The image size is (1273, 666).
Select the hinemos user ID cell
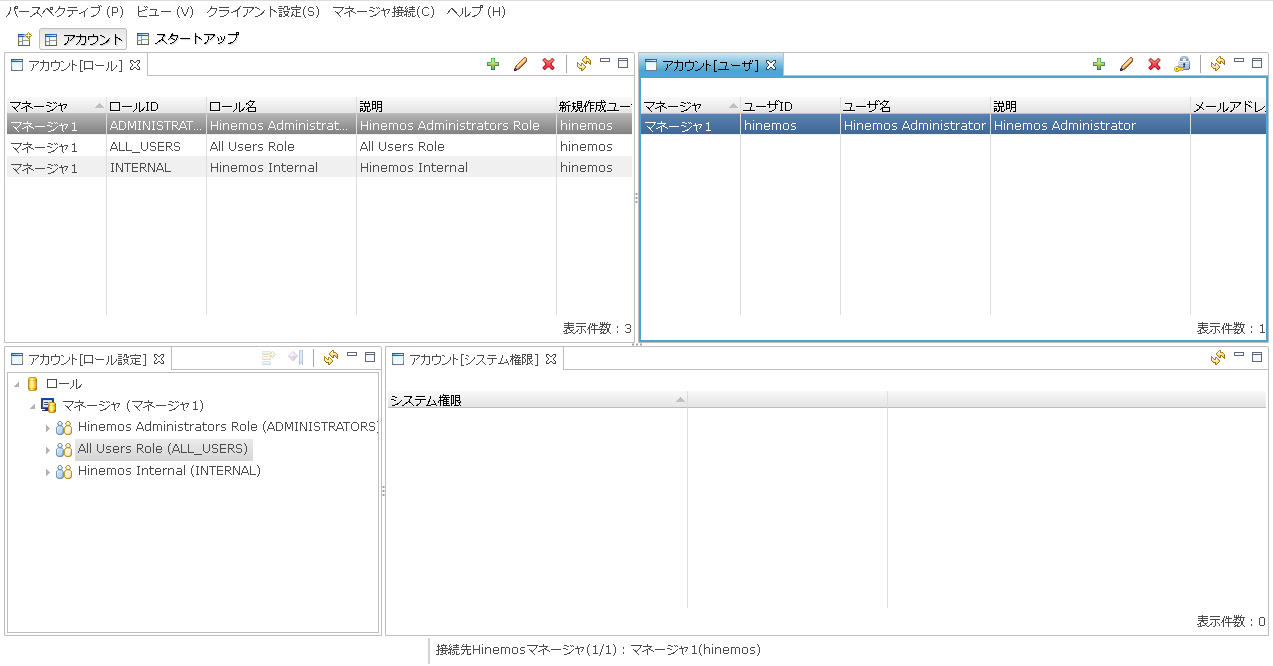pyautogui.click(x=790, y=126)
